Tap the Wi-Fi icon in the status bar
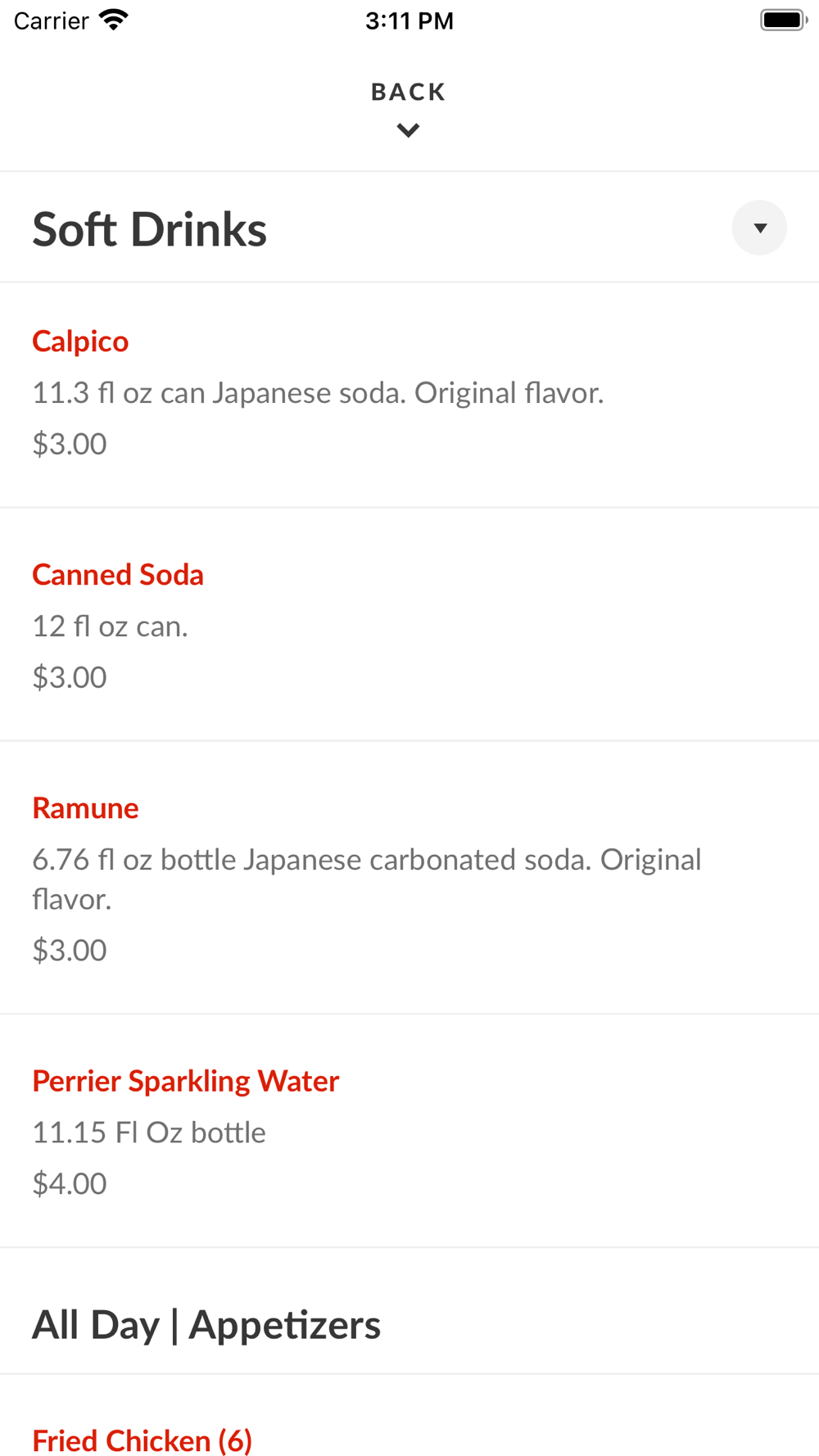Image resolution: width=819 pixels, height=1456 pixels. [x=114, y=20]
